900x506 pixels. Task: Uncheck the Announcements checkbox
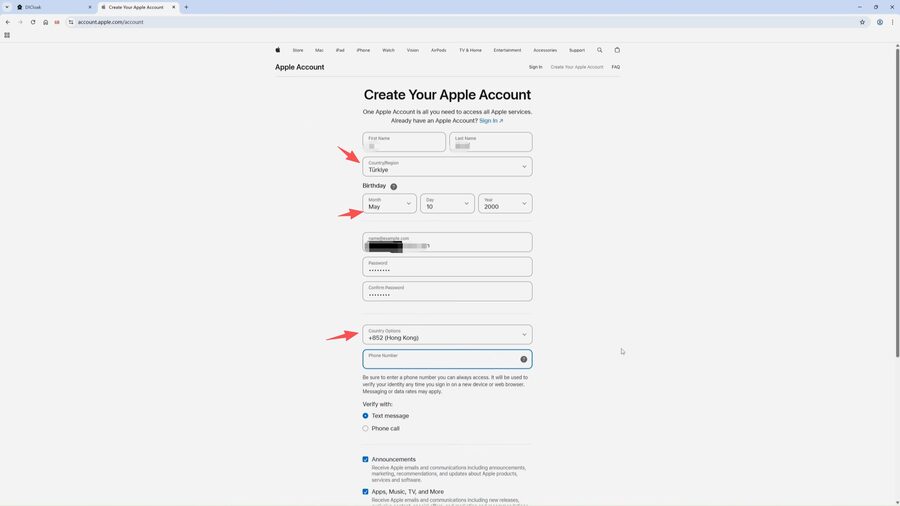coord(365,460)
